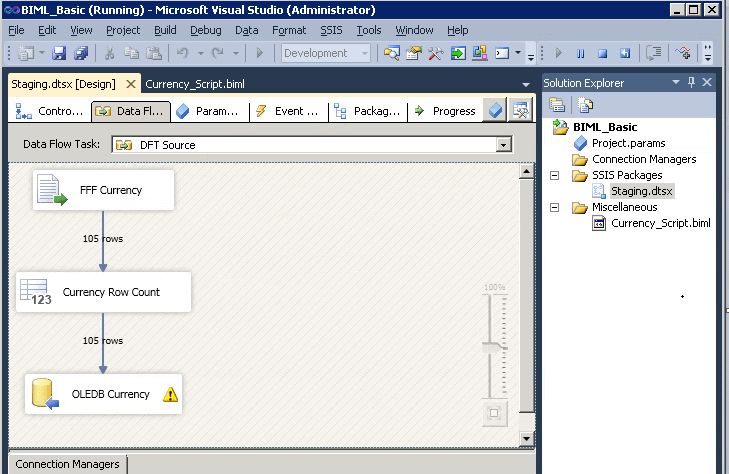
Task: Select Connection Managers folder in Solution Explorer
Action: [x=644, y=159]
